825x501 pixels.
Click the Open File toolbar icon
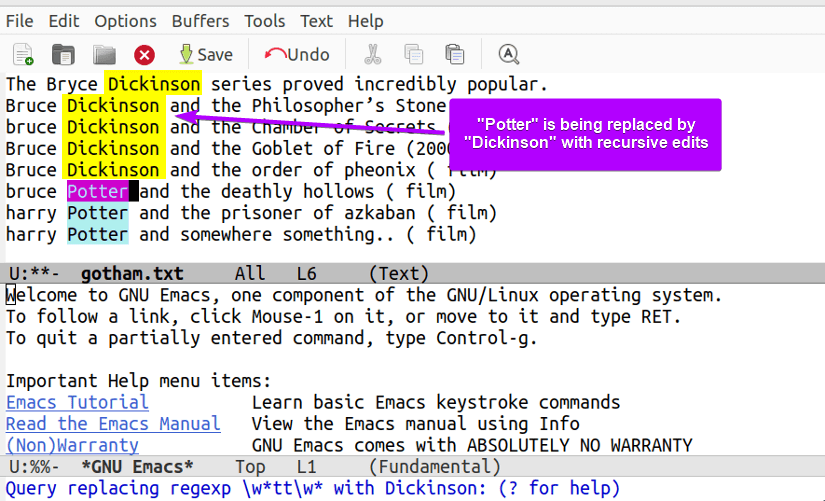63,54
